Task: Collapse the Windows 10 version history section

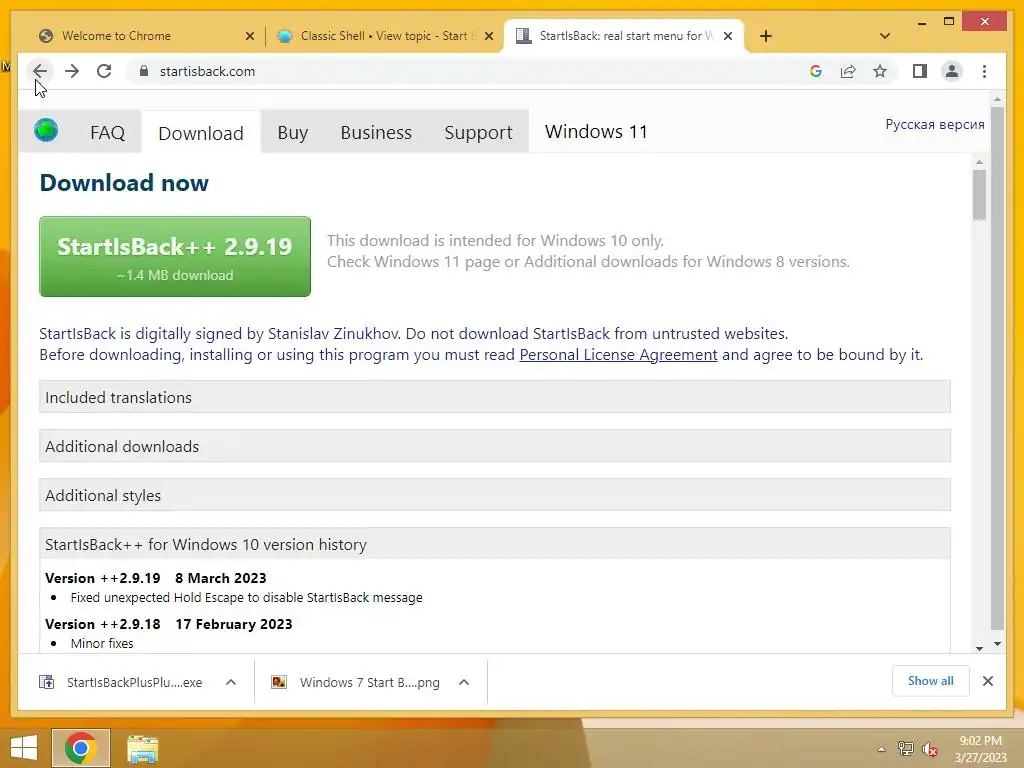Action: click(x=495, y=544)
